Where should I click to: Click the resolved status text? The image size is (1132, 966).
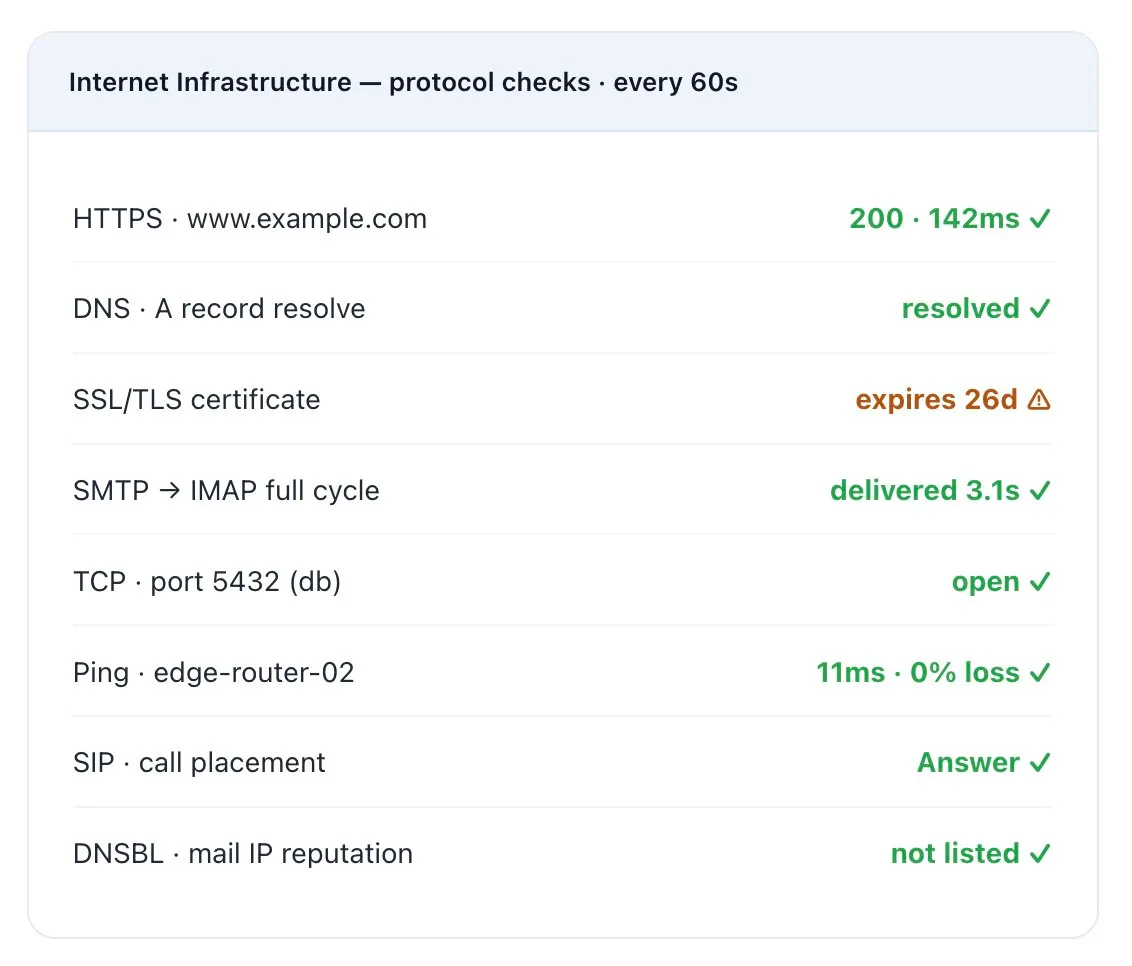(x=961, y=309)
